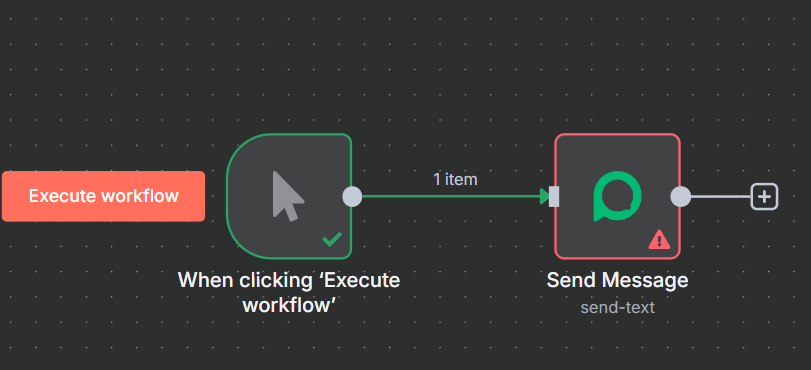Viewport: 811px width, 370px height.
Task: Click the Execute workflow button
Action: [103, 196]
